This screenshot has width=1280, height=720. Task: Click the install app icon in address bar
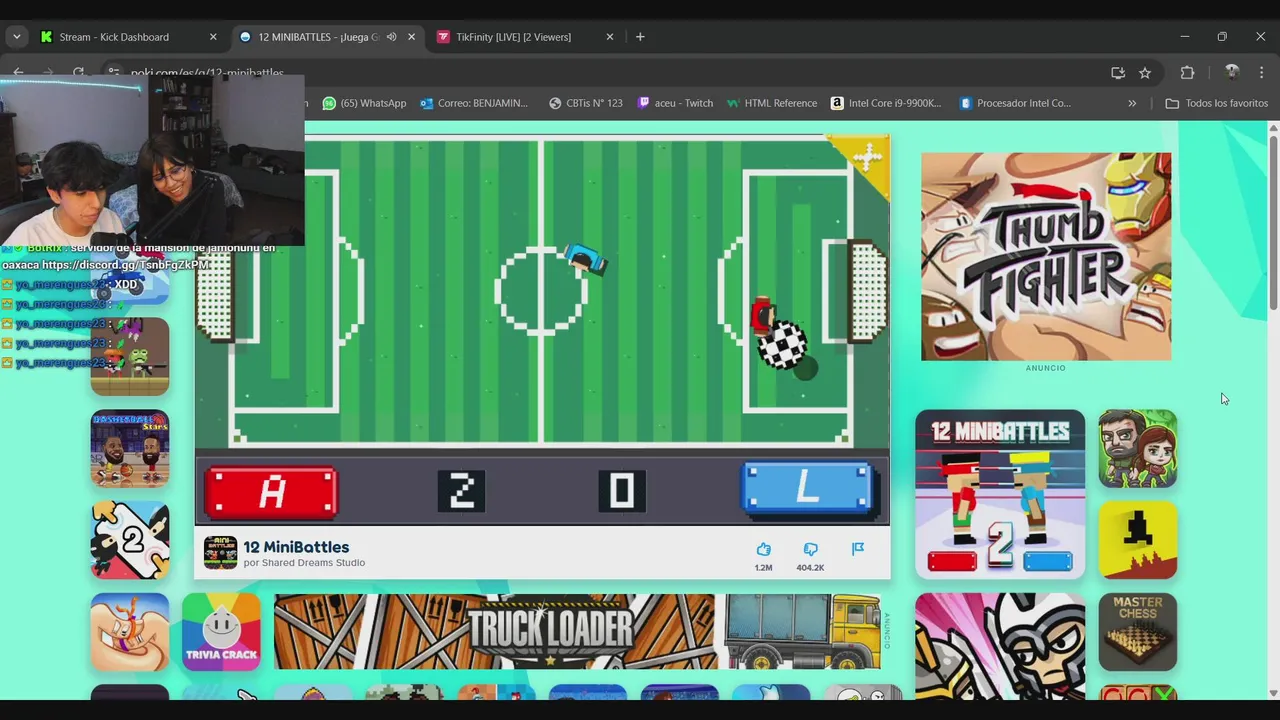click(x=1118, y=73)
